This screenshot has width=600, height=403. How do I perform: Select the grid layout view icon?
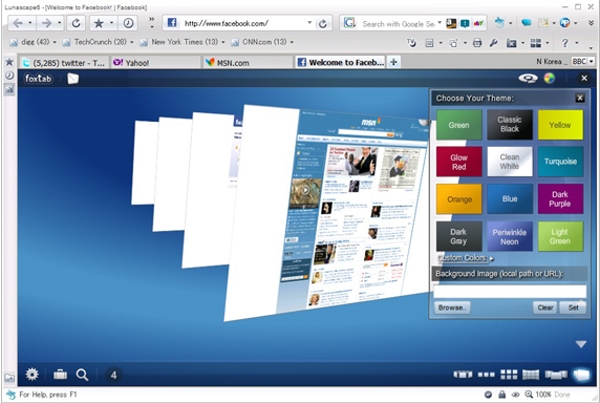click(x=507, y=375)
